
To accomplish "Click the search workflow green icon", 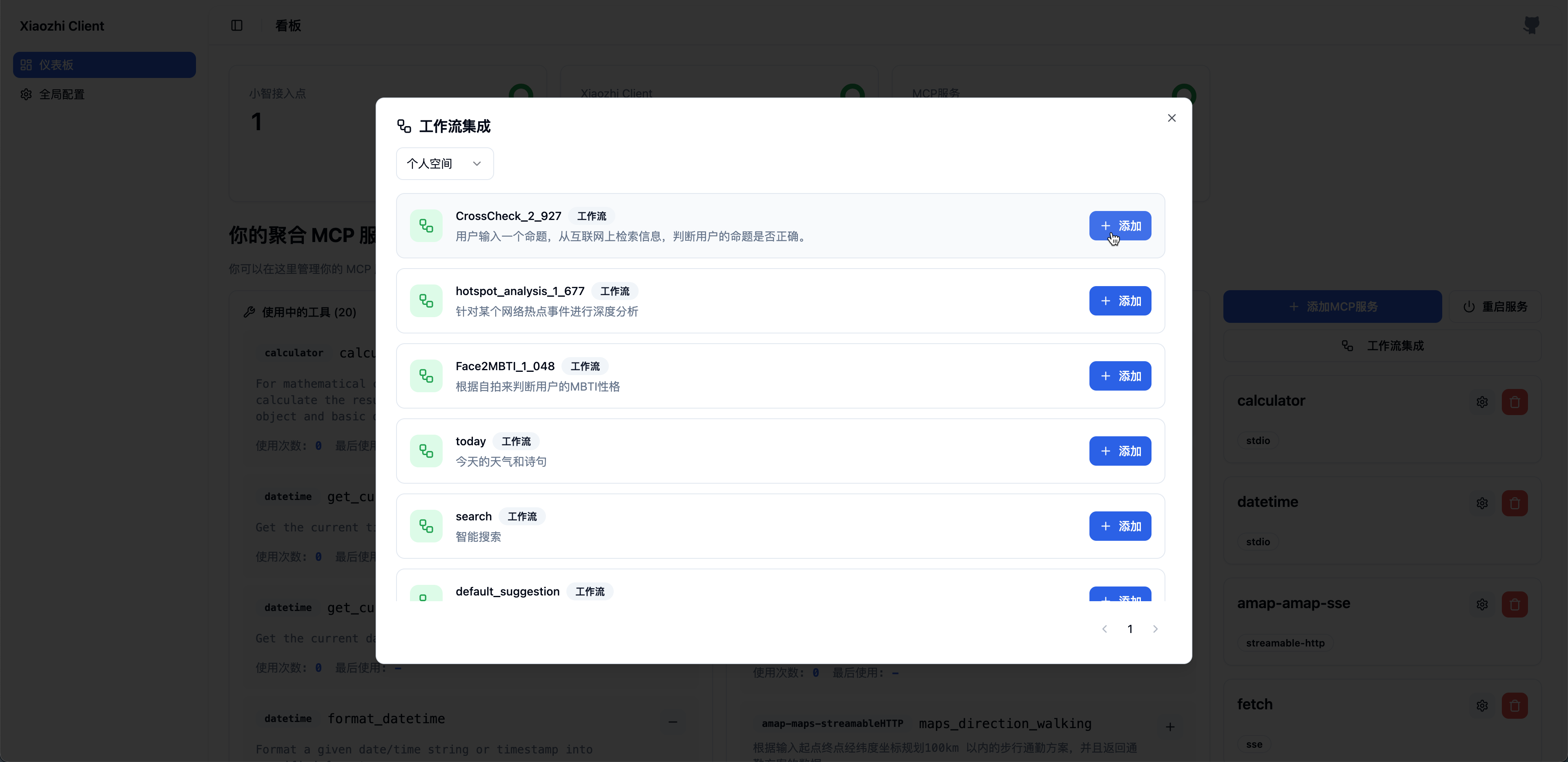I will pyautogui.click(x=426, y=526).
